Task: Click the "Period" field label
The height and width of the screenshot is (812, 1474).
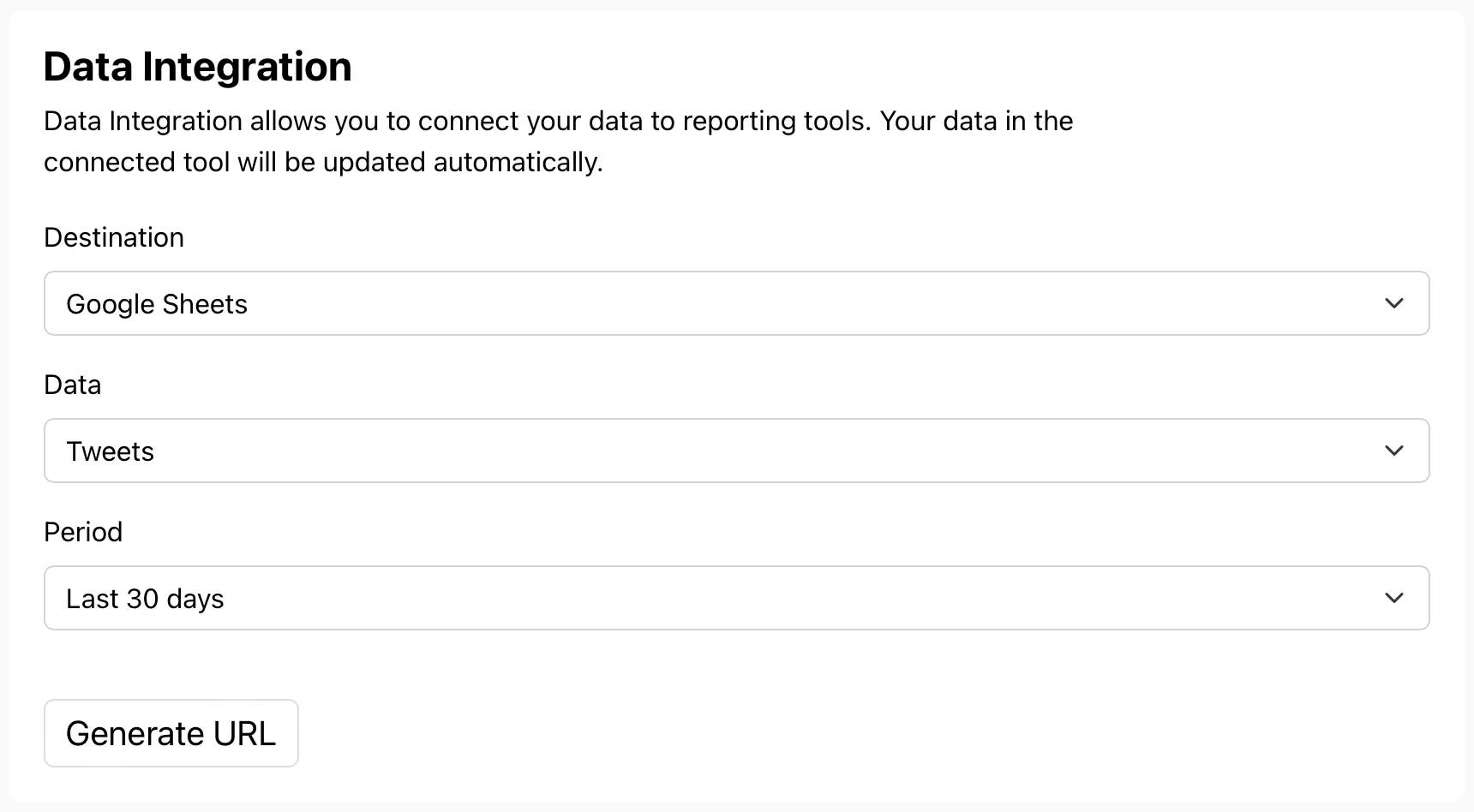Action: click(x=83, y=532)
